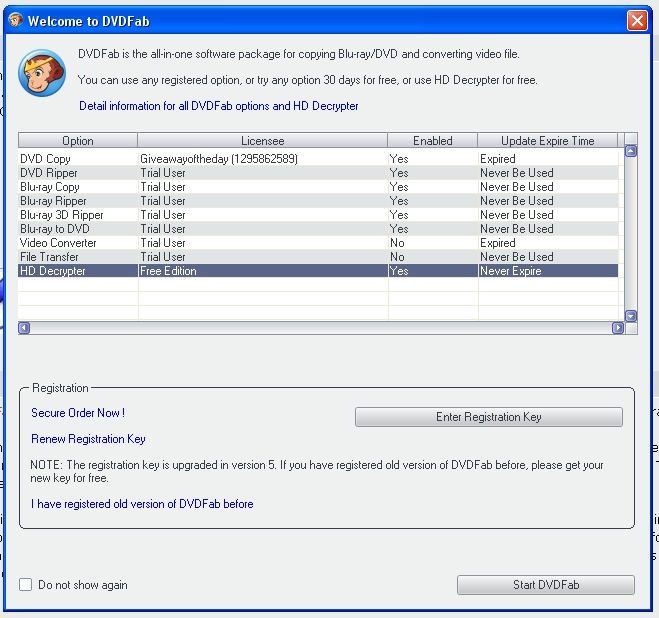
Task: Click the table's scroll right arrow
Action: coord(618,328)
